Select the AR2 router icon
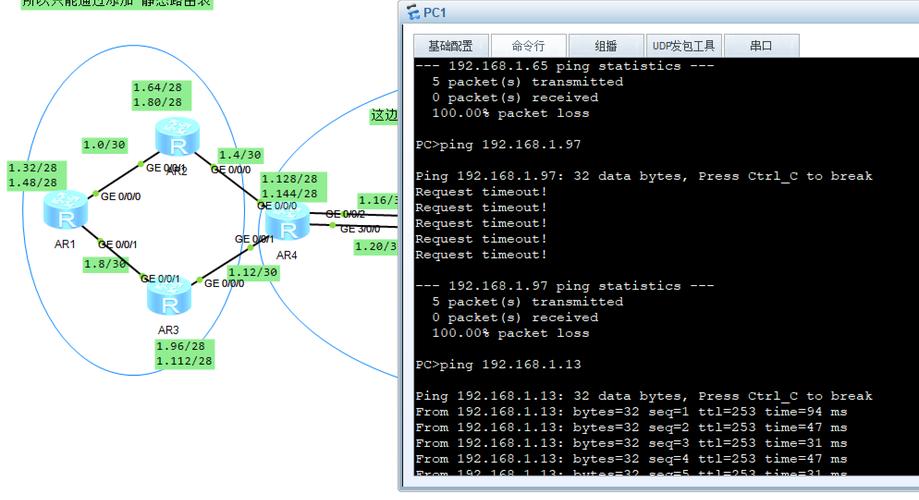The image size is (919, 500). coord(177,135)
